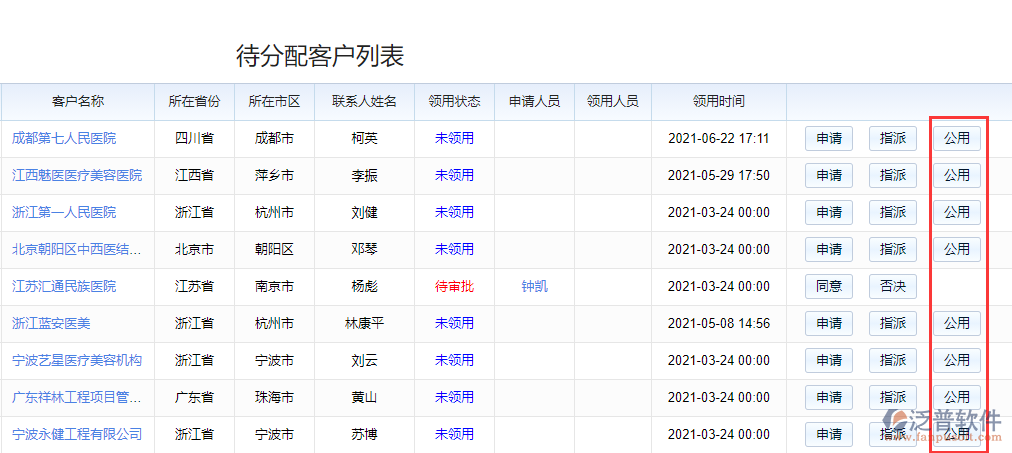The height and width of the screenshot is (453, 1012).
Task: Click 公用 button for 成都第七人民医院
Action: pos(956,138)
